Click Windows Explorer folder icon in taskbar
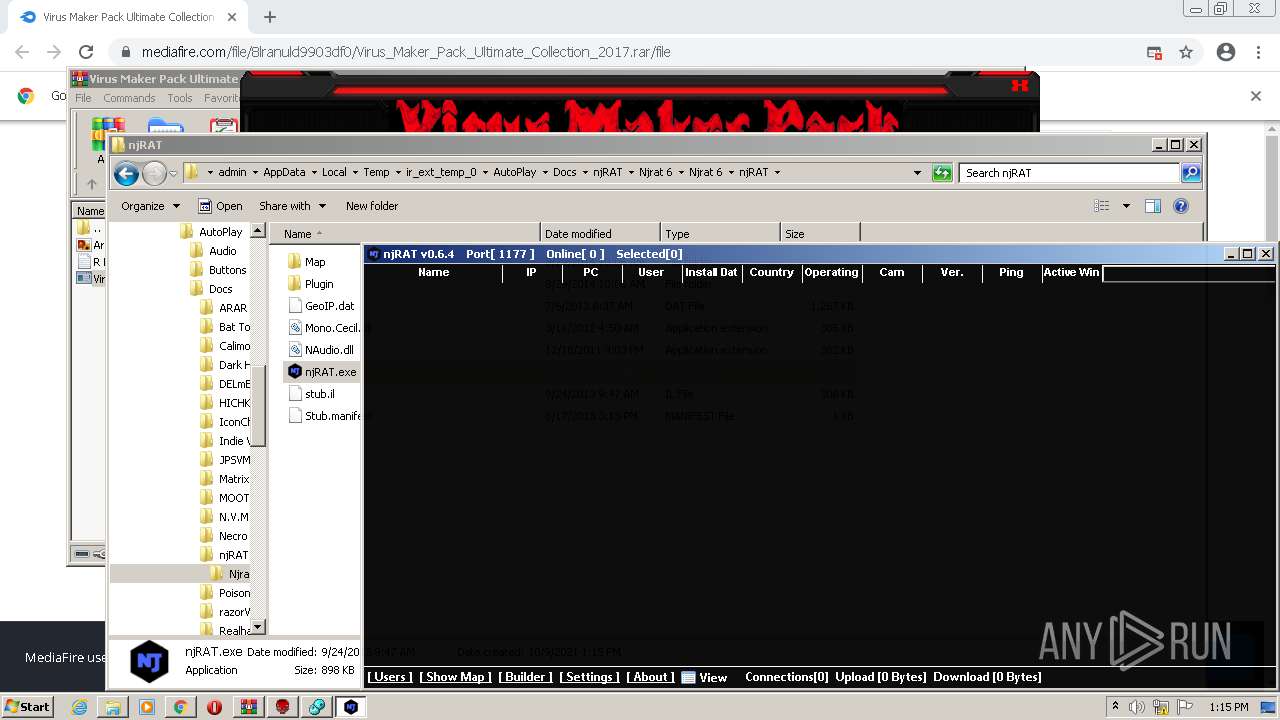This screenshot has height=720, width=1280. (113, 707)
